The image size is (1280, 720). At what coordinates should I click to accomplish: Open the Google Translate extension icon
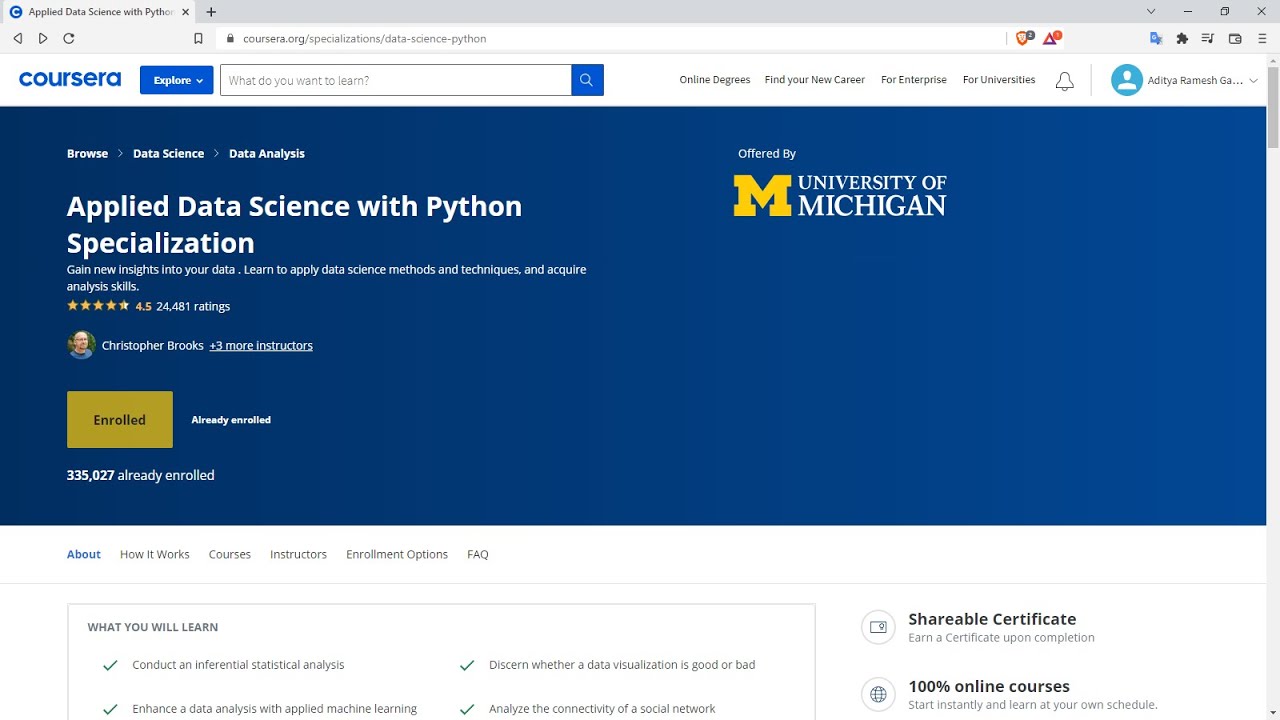[x=1156, y=38]
